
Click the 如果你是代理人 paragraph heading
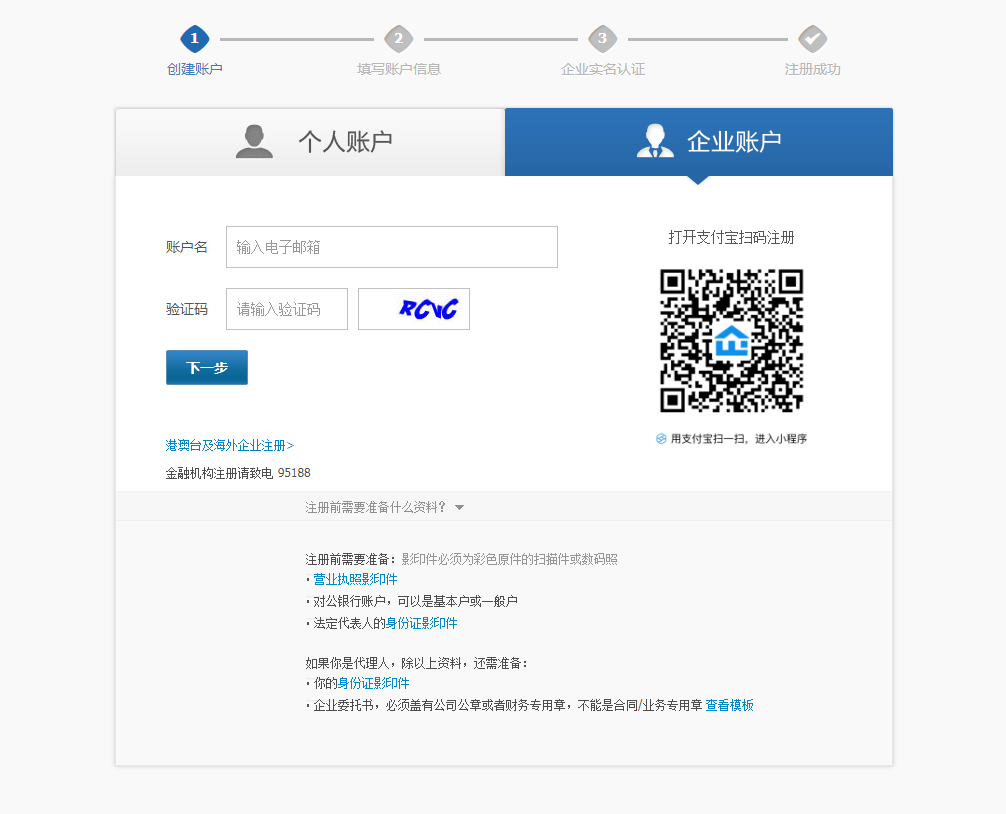coord(416,663)
